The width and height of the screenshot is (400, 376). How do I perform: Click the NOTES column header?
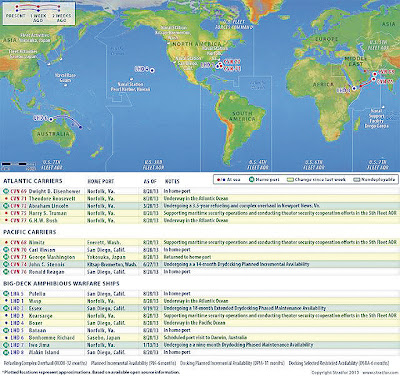[172, 181]
